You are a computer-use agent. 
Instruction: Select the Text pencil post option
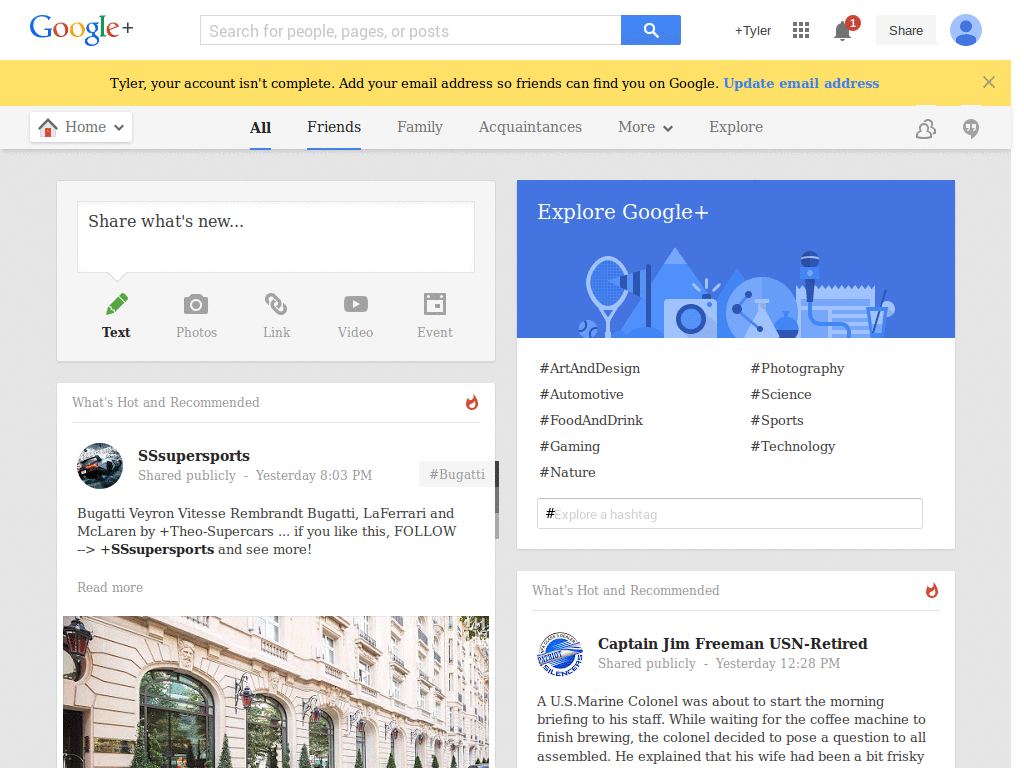coord(116,316)
